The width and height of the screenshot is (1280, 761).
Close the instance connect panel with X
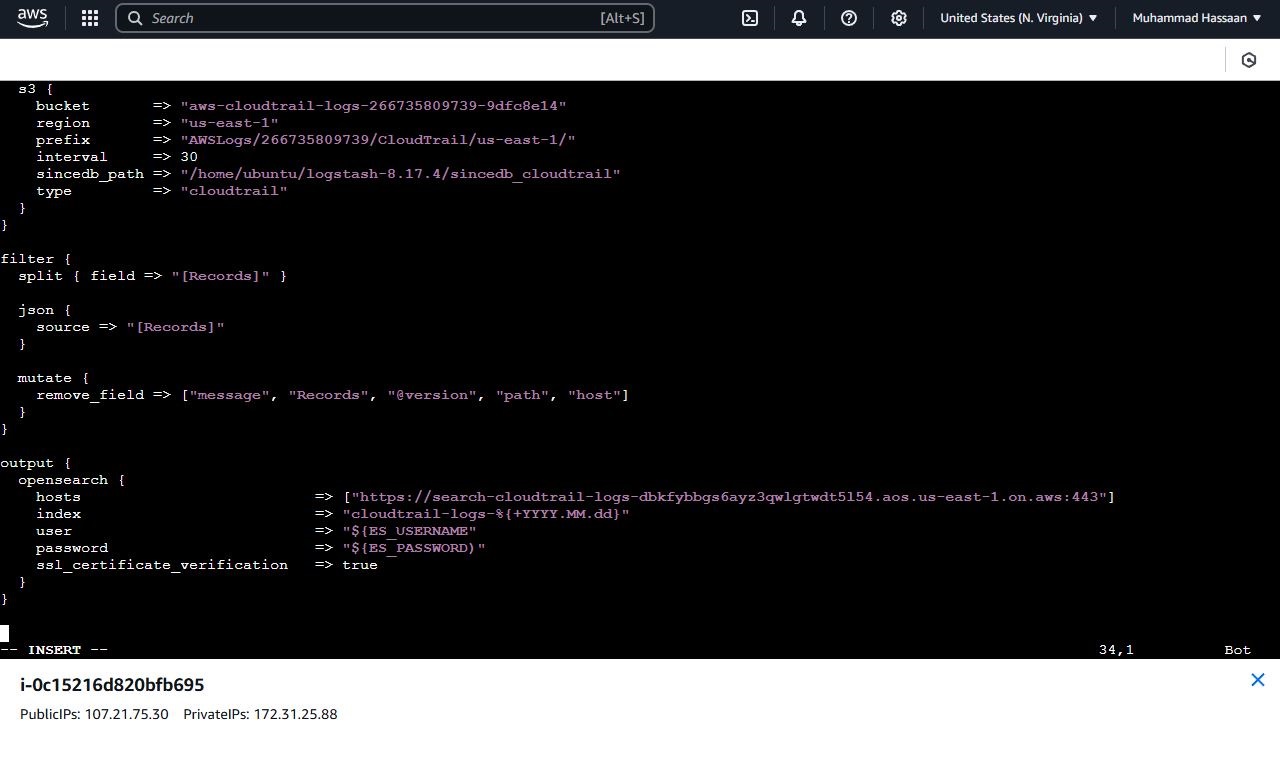[x=1258, y=680]
